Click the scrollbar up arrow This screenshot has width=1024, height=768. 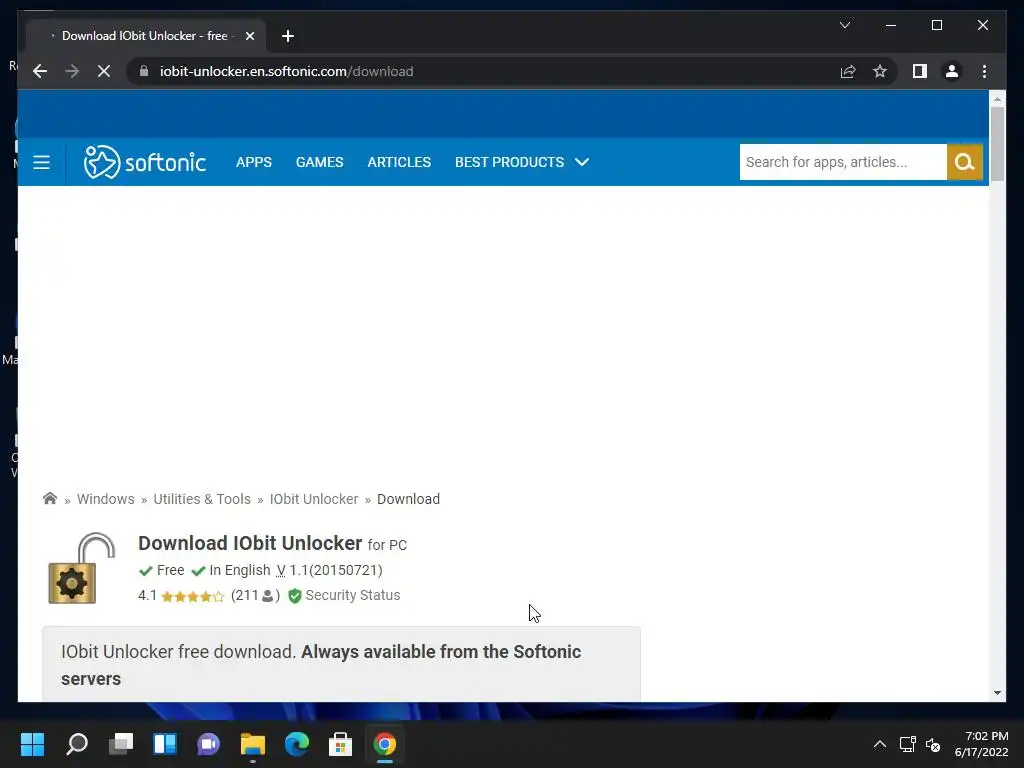click(x=997, y=99)
